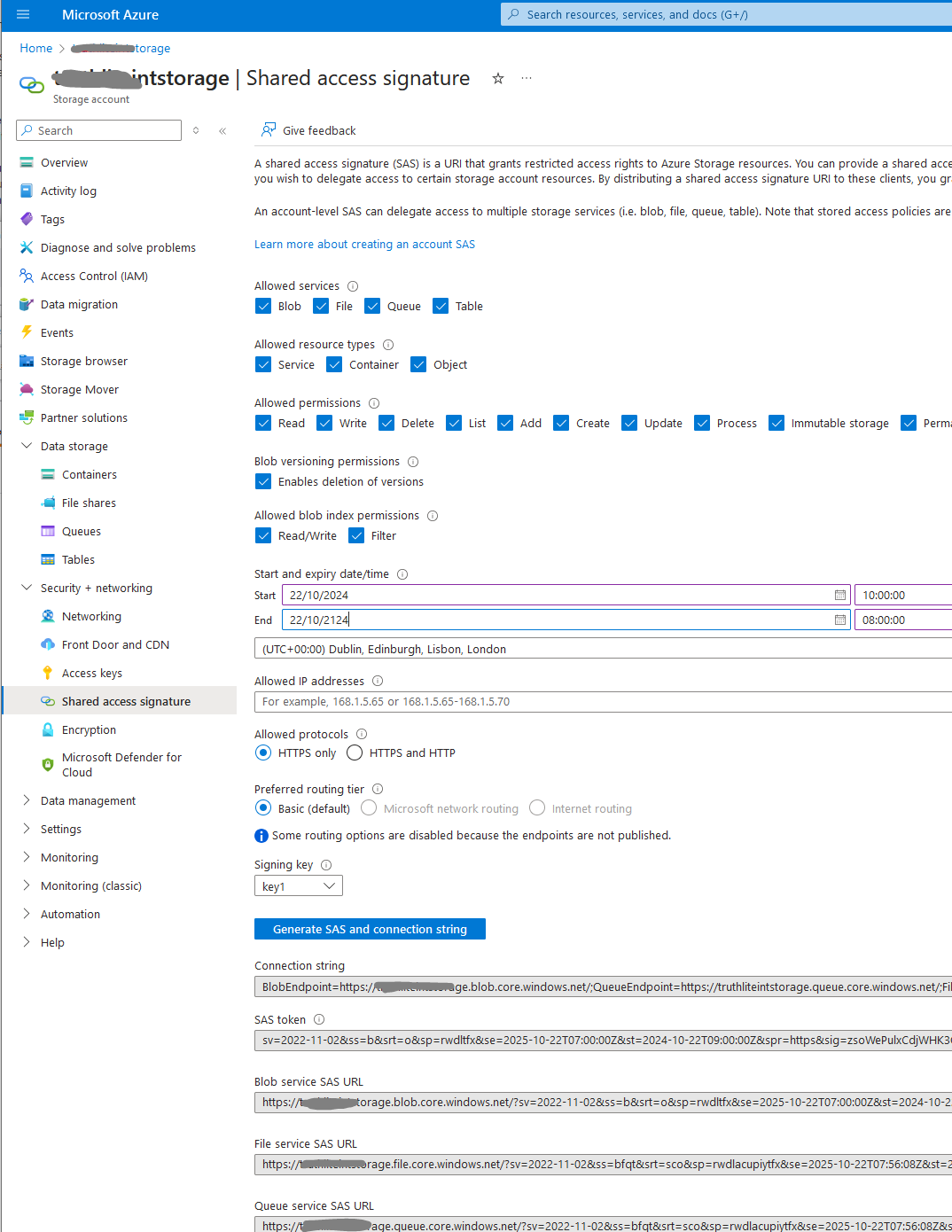Open the ellipsis more options in header

coord(527,78)
